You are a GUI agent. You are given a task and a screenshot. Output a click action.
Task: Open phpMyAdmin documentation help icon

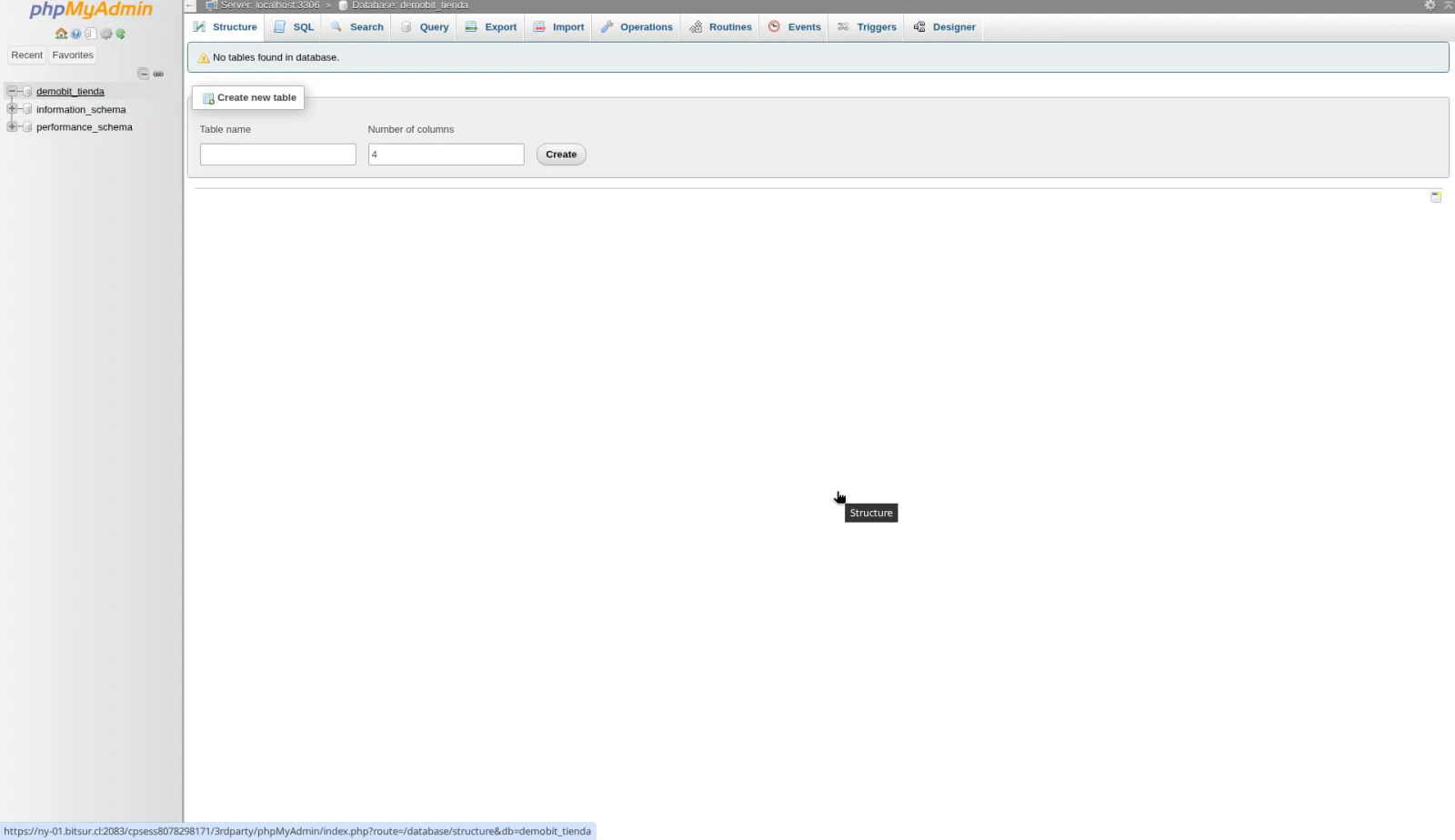[x=76, y=34]
